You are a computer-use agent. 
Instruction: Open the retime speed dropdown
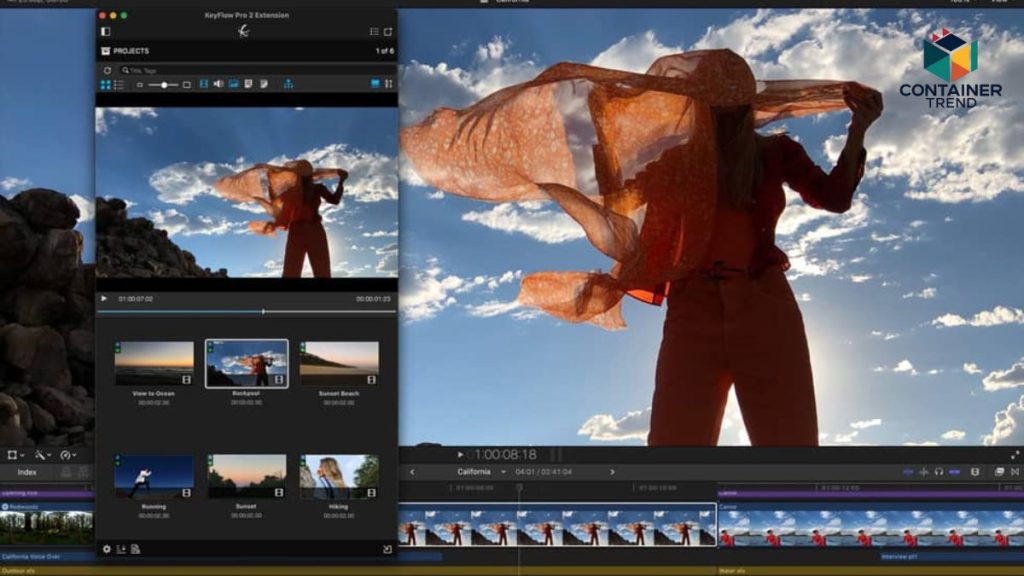[69, 455]
